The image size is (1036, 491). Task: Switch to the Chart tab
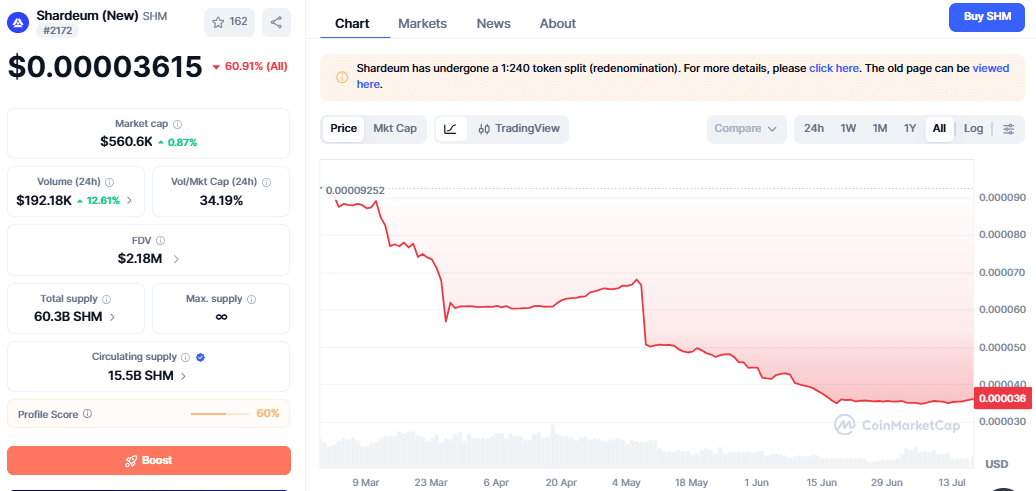(352, 24)
